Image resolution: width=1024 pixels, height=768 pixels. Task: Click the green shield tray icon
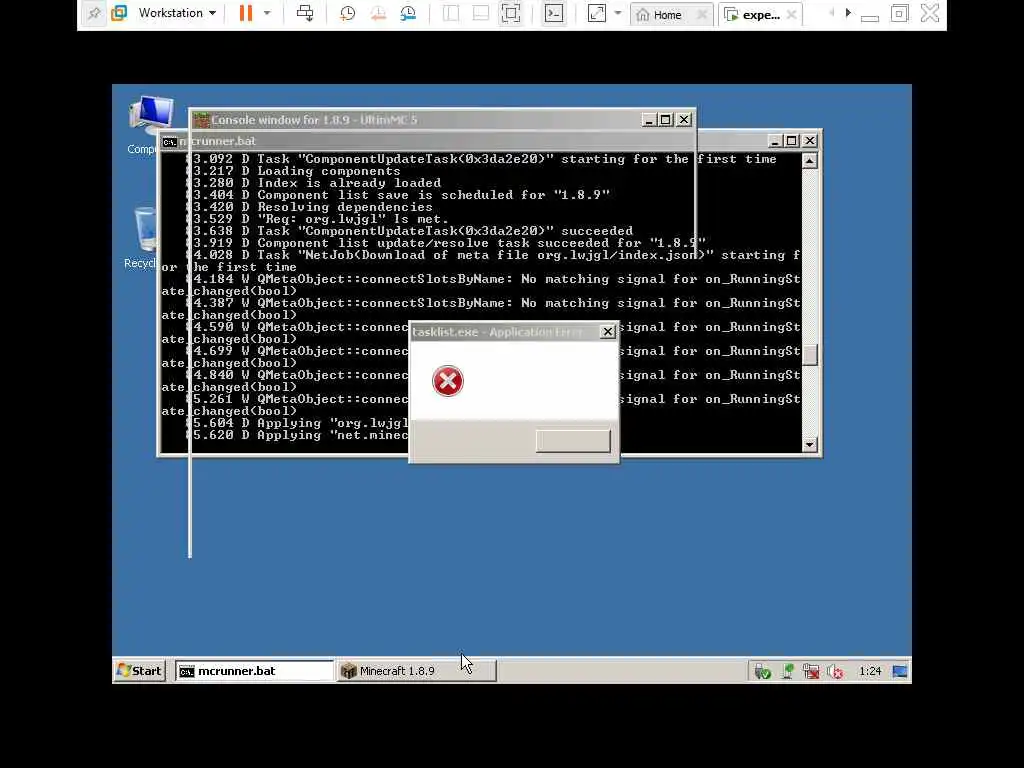[762, 671]
